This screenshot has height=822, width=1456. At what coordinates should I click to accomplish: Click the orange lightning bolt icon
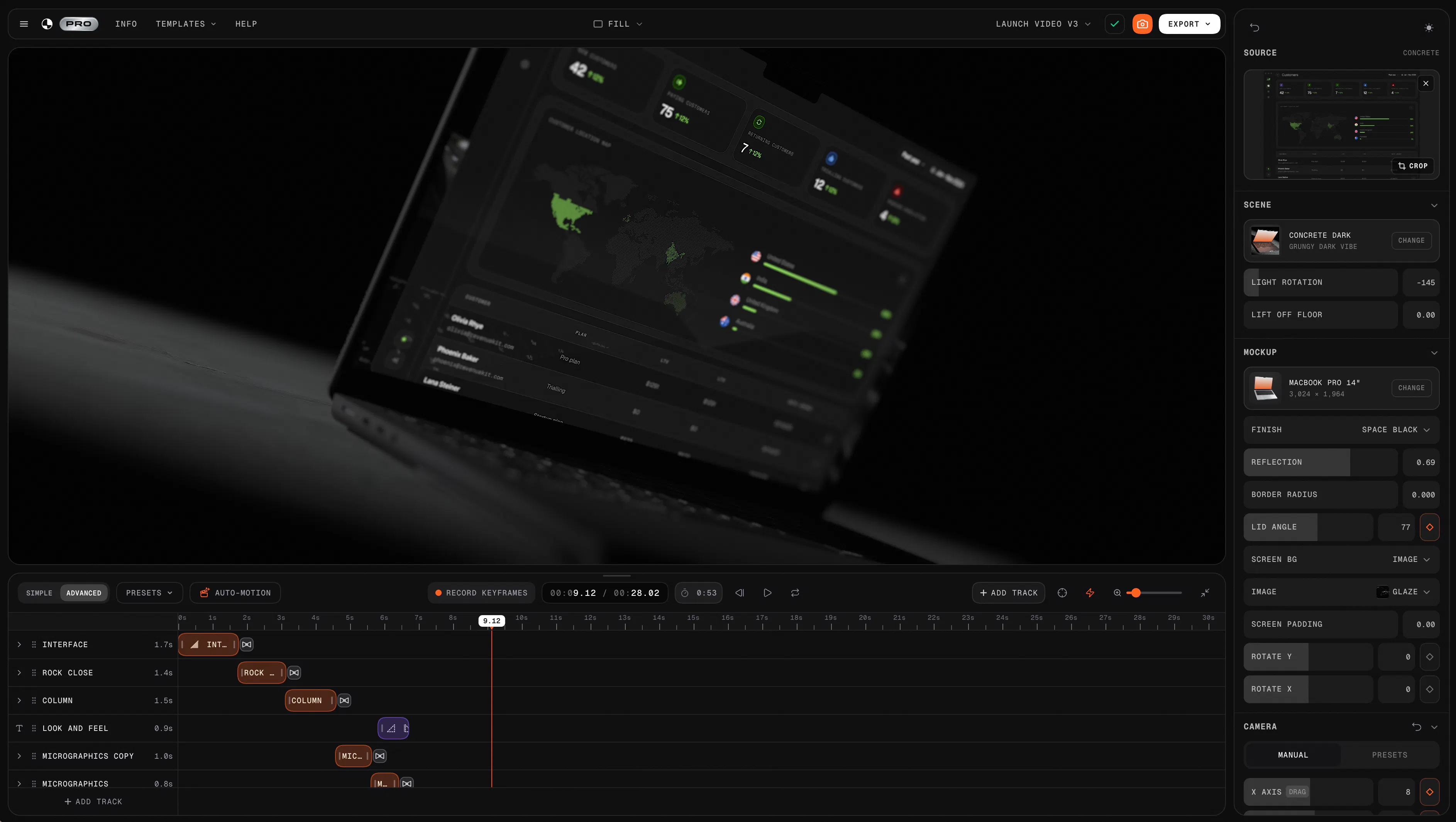pyautogui.click(x=1090, y=593)
